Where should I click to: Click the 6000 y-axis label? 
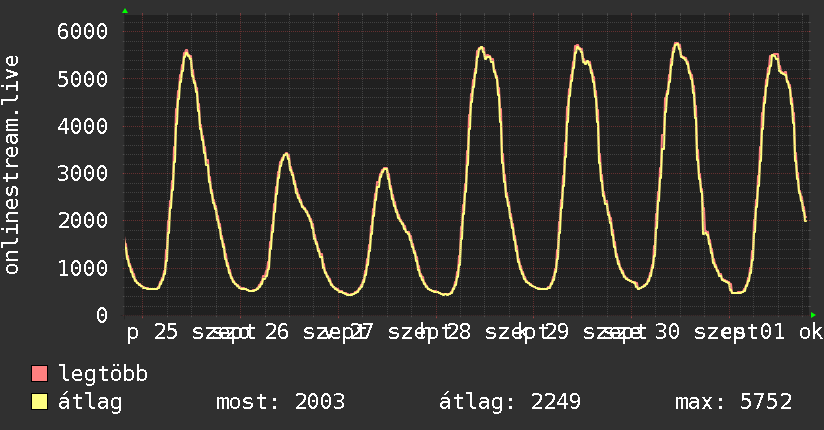click(83, 32)
